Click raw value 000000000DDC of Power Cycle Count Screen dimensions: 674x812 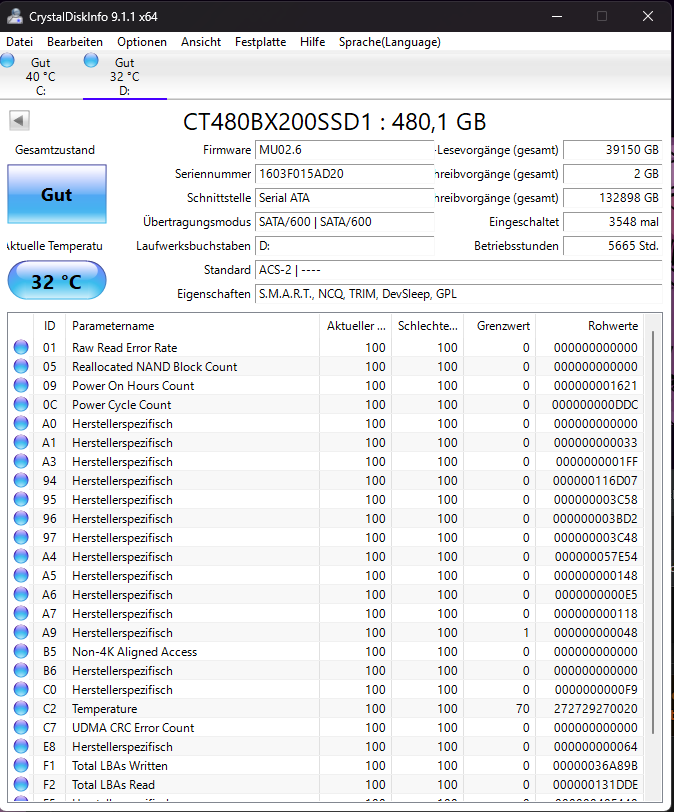(x=595, y=404)
